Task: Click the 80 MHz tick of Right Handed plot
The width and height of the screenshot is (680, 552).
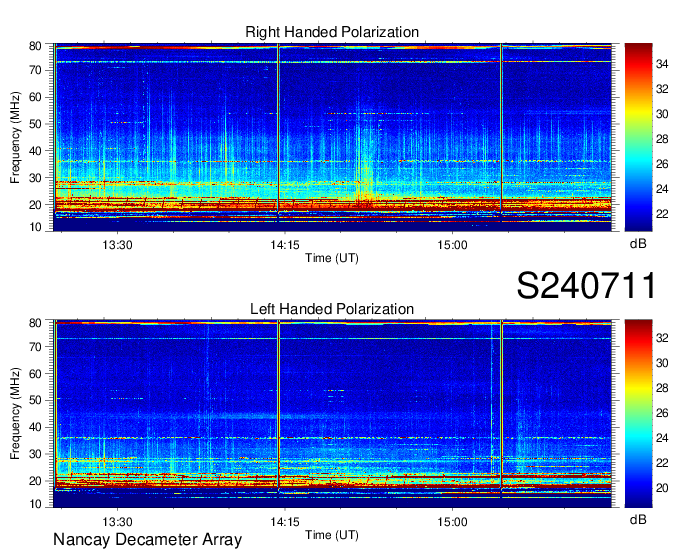Action: point(35,46)
